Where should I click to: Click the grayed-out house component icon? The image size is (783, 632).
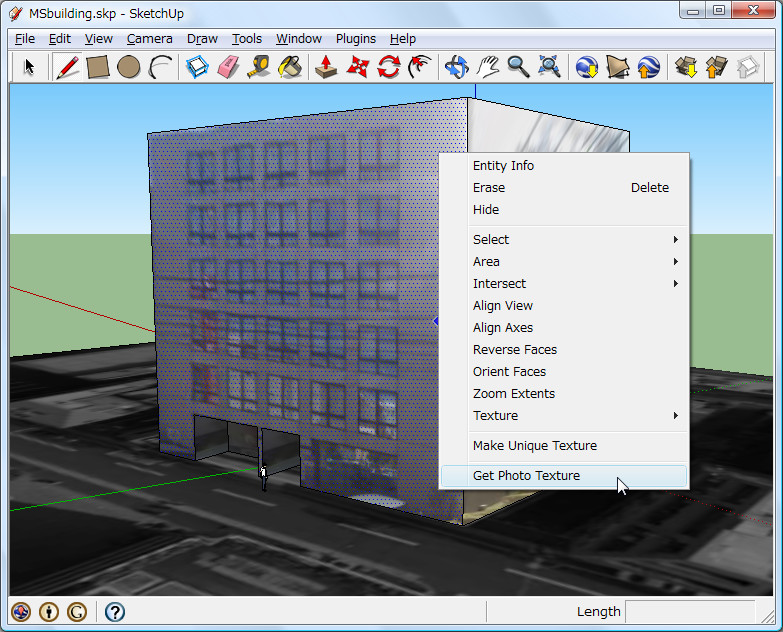[x=748, y=67]
